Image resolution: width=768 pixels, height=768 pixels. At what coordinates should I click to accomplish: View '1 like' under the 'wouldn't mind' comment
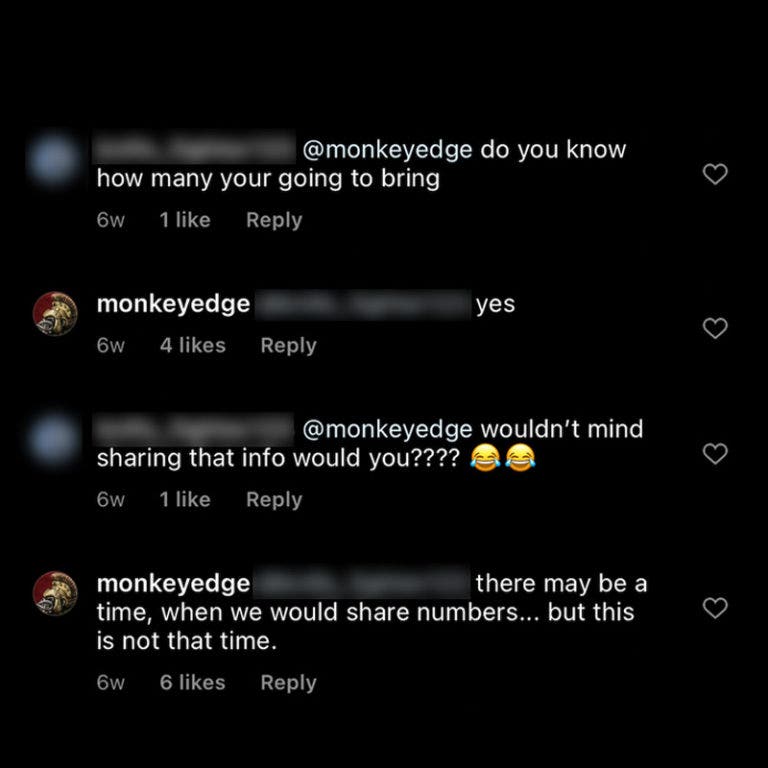pos(185,500)
